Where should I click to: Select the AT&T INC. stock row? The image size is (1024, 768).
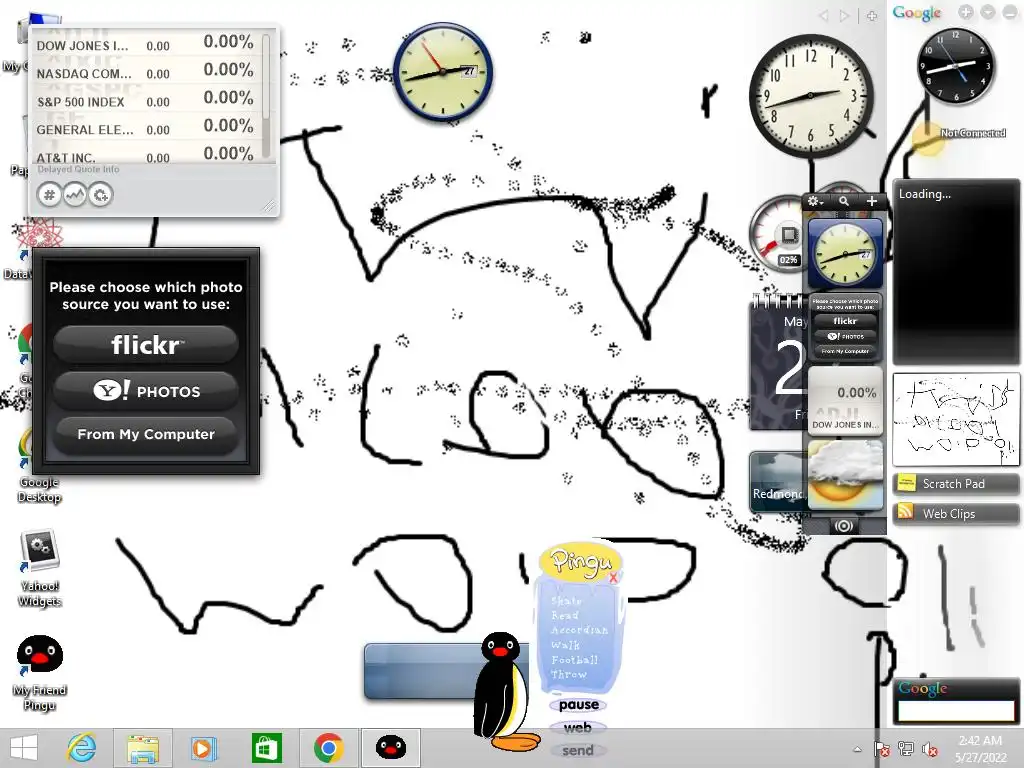[x=145, y=155]
